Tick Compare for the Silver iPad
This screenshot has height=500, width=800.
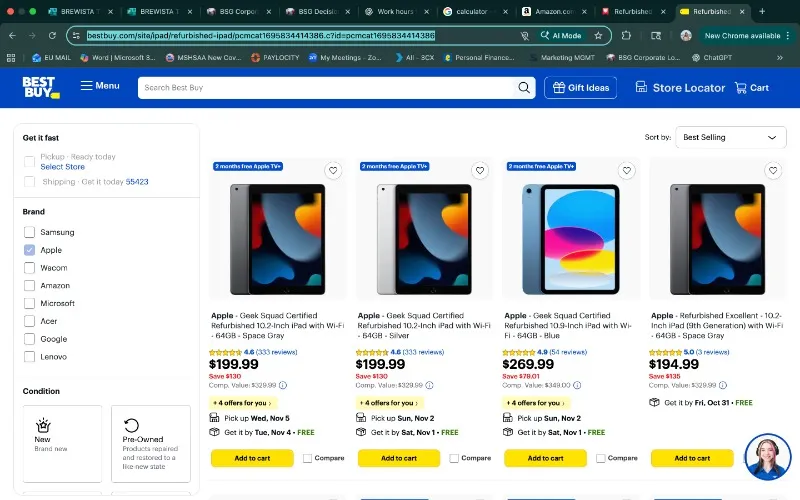click(x=454, y=458)
